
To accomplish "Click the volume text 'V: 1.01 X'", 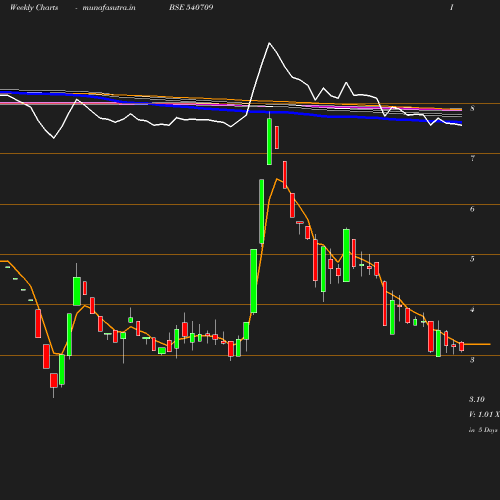I will click(484, 414).
